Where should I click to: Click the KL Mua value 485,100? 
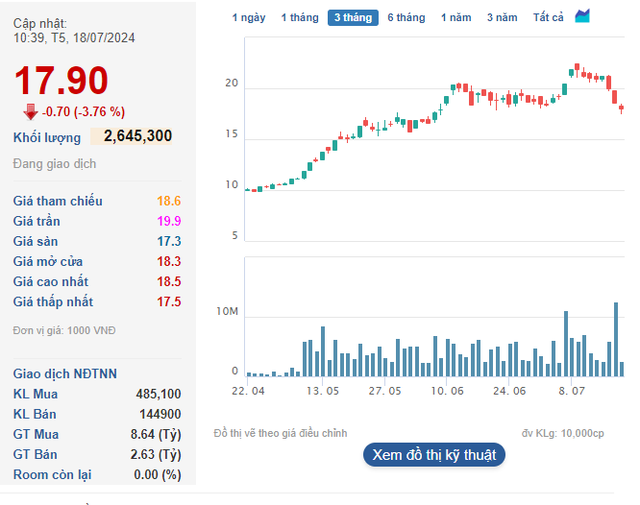(x=158, y=394)
